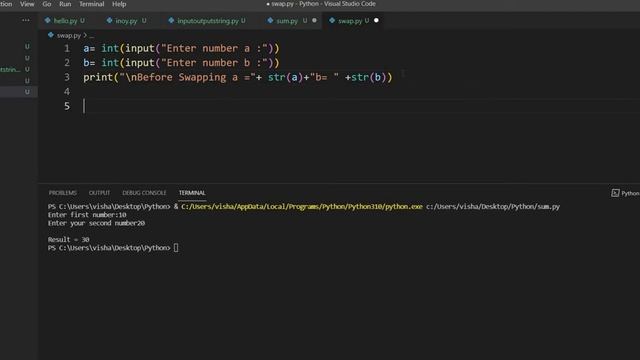Select the highlighted file row in explorer sidebar
This screenshot has height=360, width=640.
coord(19,92)
